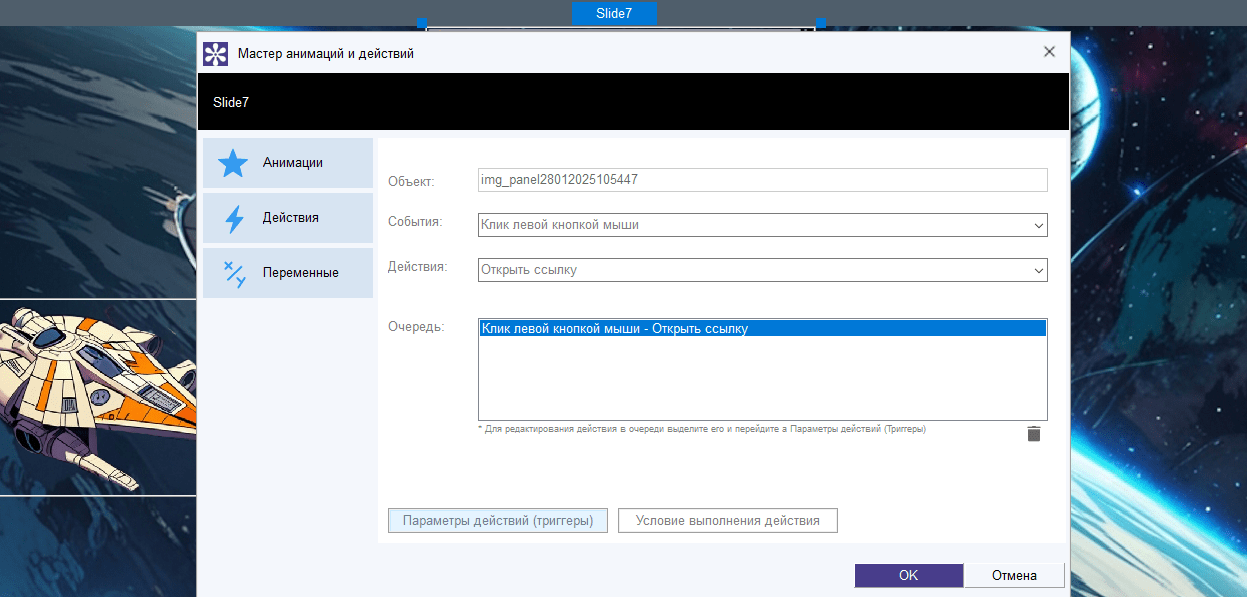Click the lightning bolt icon for Действия
This screenshot has width=1247, height=597.
click(234, 218)
